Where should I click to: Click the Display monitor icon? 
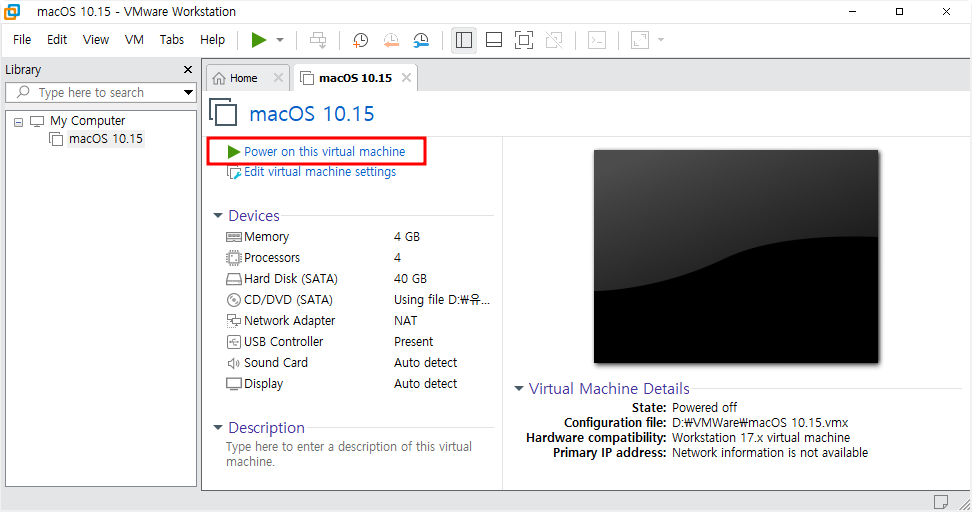coord(234,384)
